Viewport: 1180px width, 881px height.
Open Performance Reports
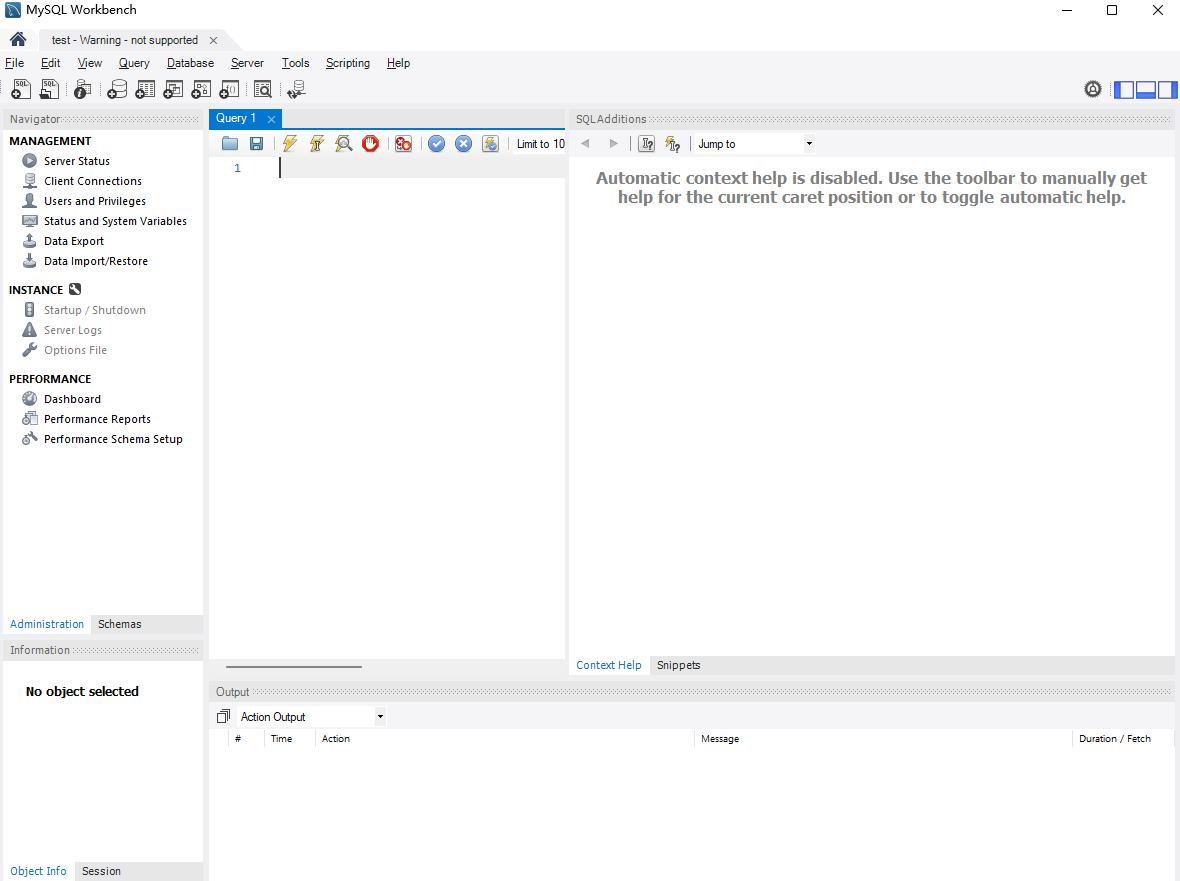97,419
